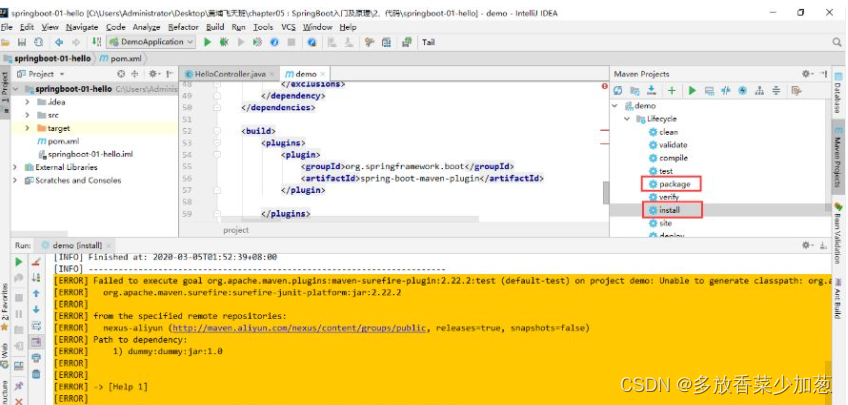Toggle skip tests mode in Maven toolbar
Screen dimensions: 848x405
pos(743,91)
